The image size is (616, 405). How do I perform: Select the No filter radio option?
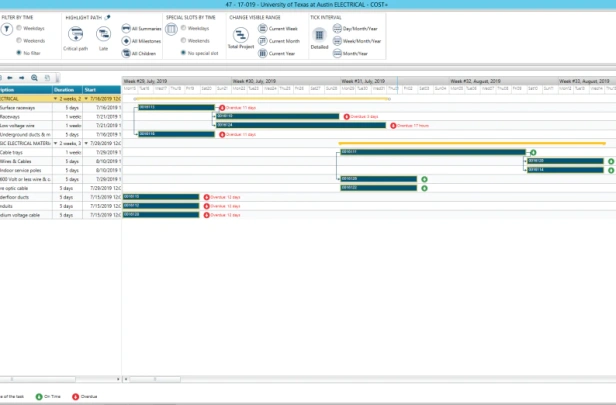[x=19, y=53]
